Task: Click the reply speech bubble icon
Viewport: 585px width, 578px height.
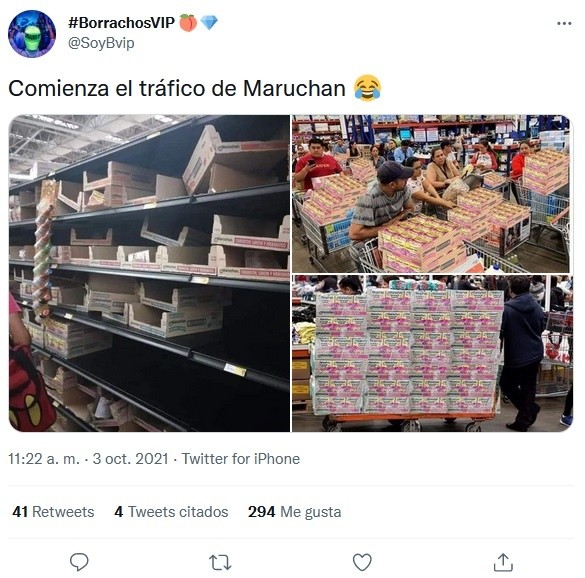Action: pos(79,561)
